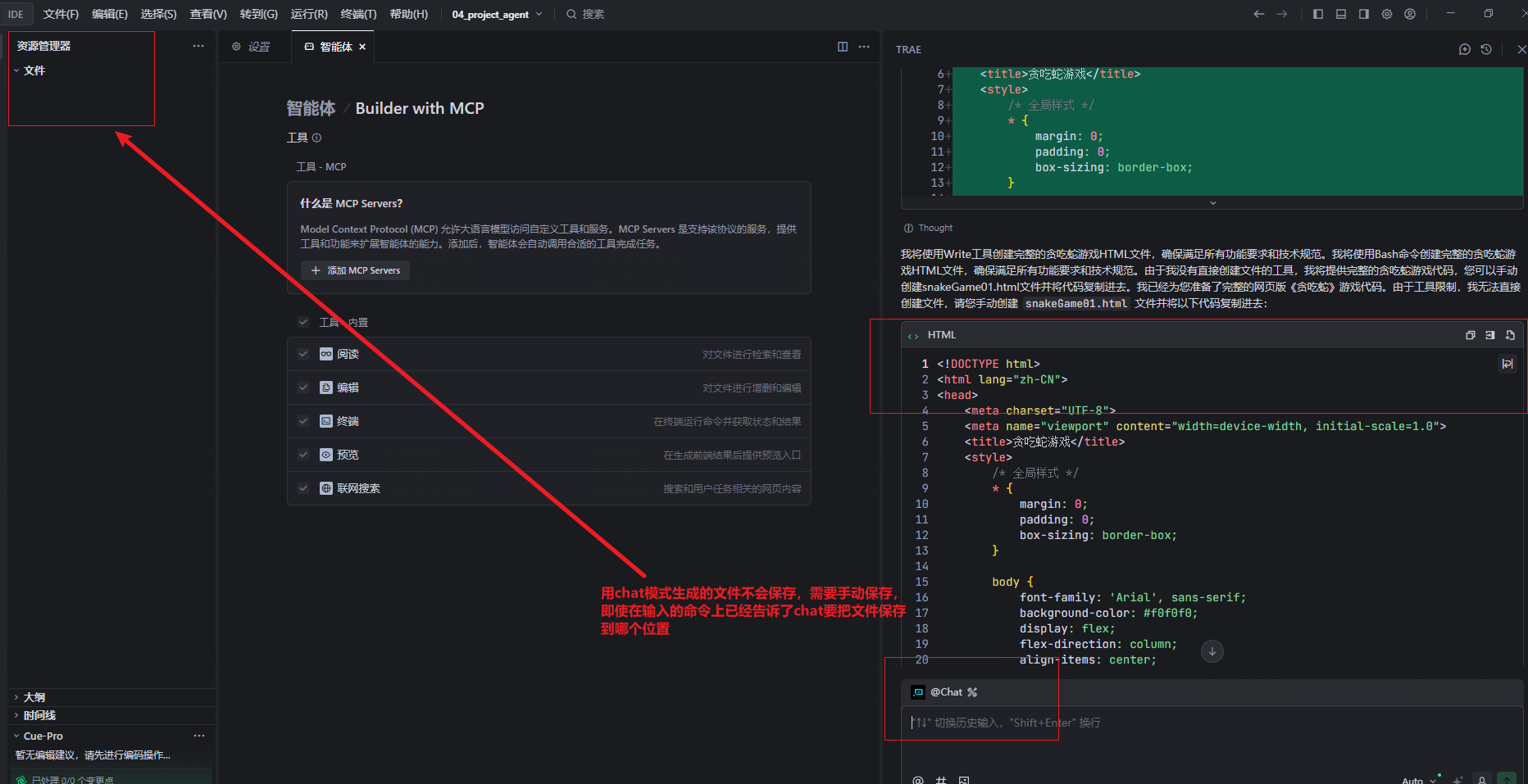Go back with the left arrow
The image size is (1528, 784).
click(1259, 14)
